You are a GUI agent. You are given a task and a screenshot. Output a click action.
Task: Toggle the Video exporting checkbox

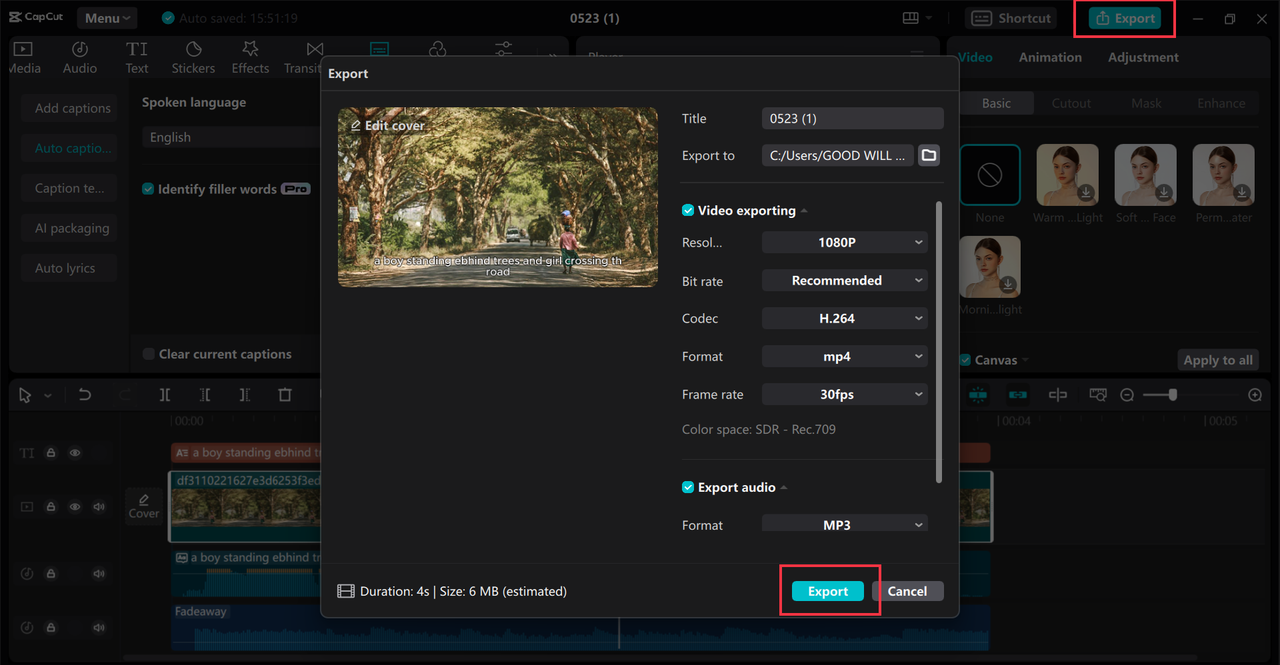click(x=688, y=210)
